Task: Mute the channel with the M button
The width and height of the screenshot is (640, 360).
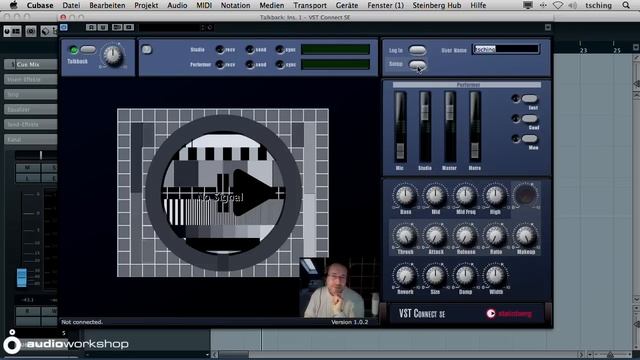Action: coord(28,168)
